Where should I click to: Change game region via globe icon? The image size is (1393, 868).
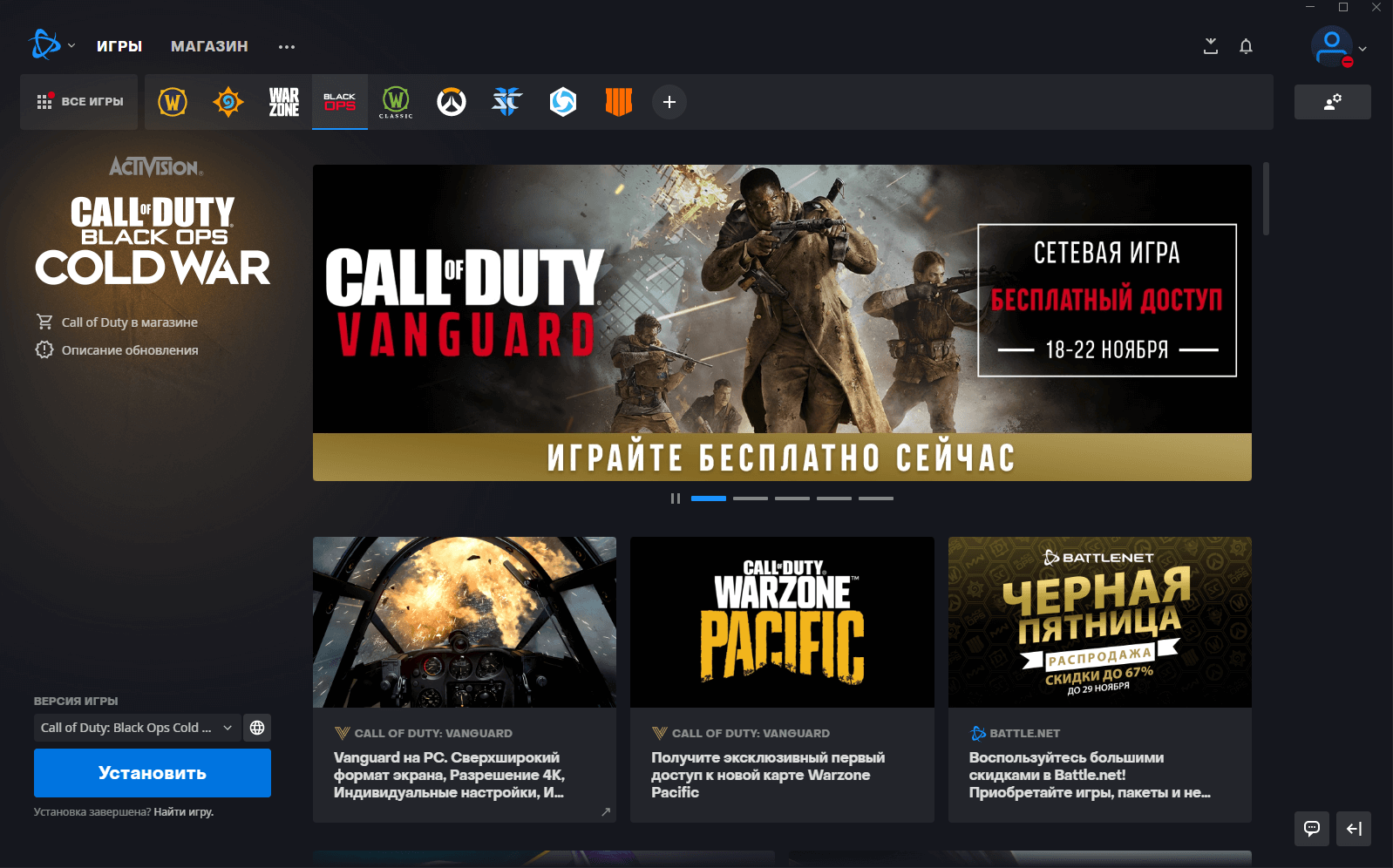257,728
